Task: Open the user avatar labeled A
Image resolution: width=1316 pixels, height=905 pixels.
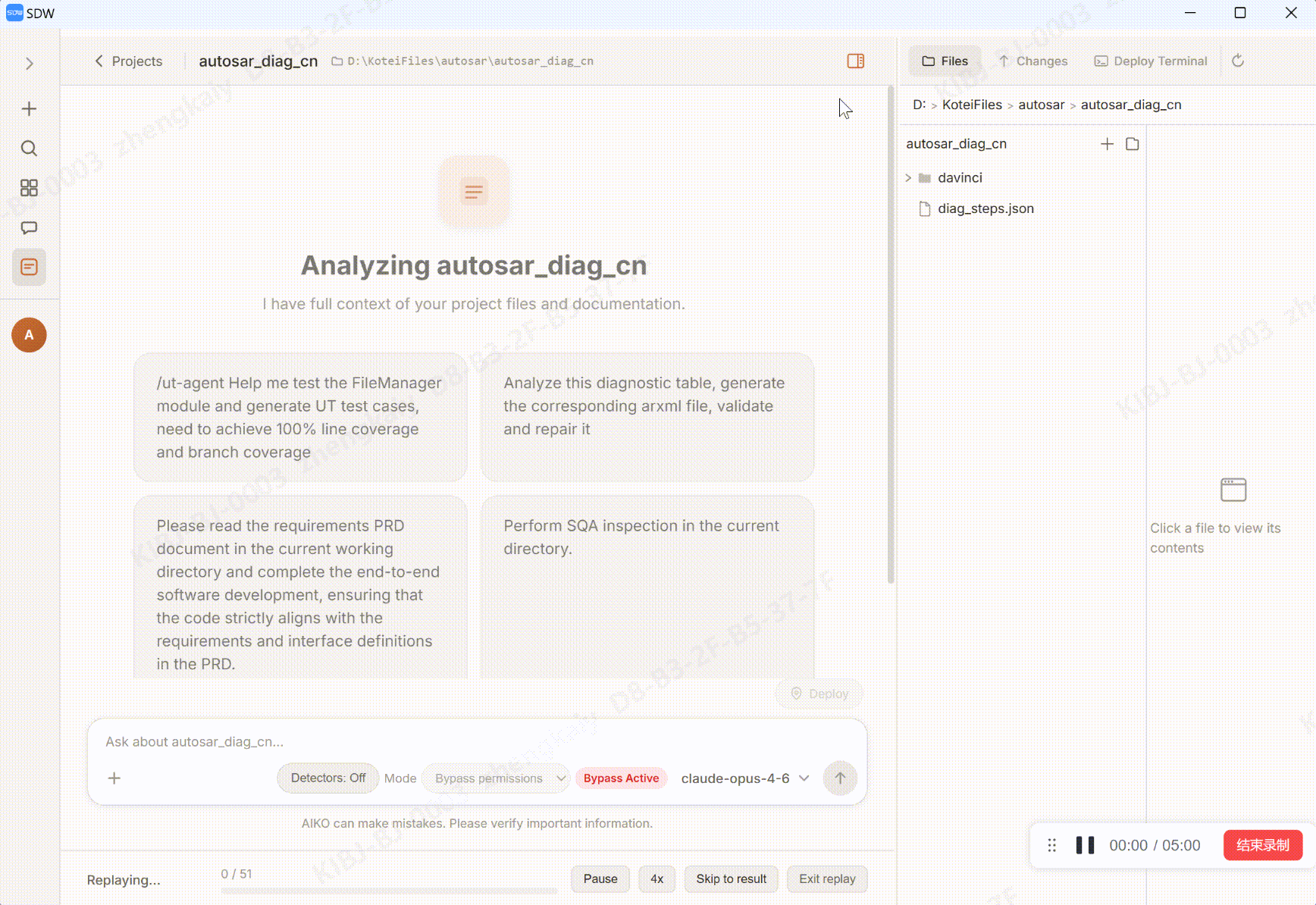Action: pyautogui.click(x=29, y=335)
